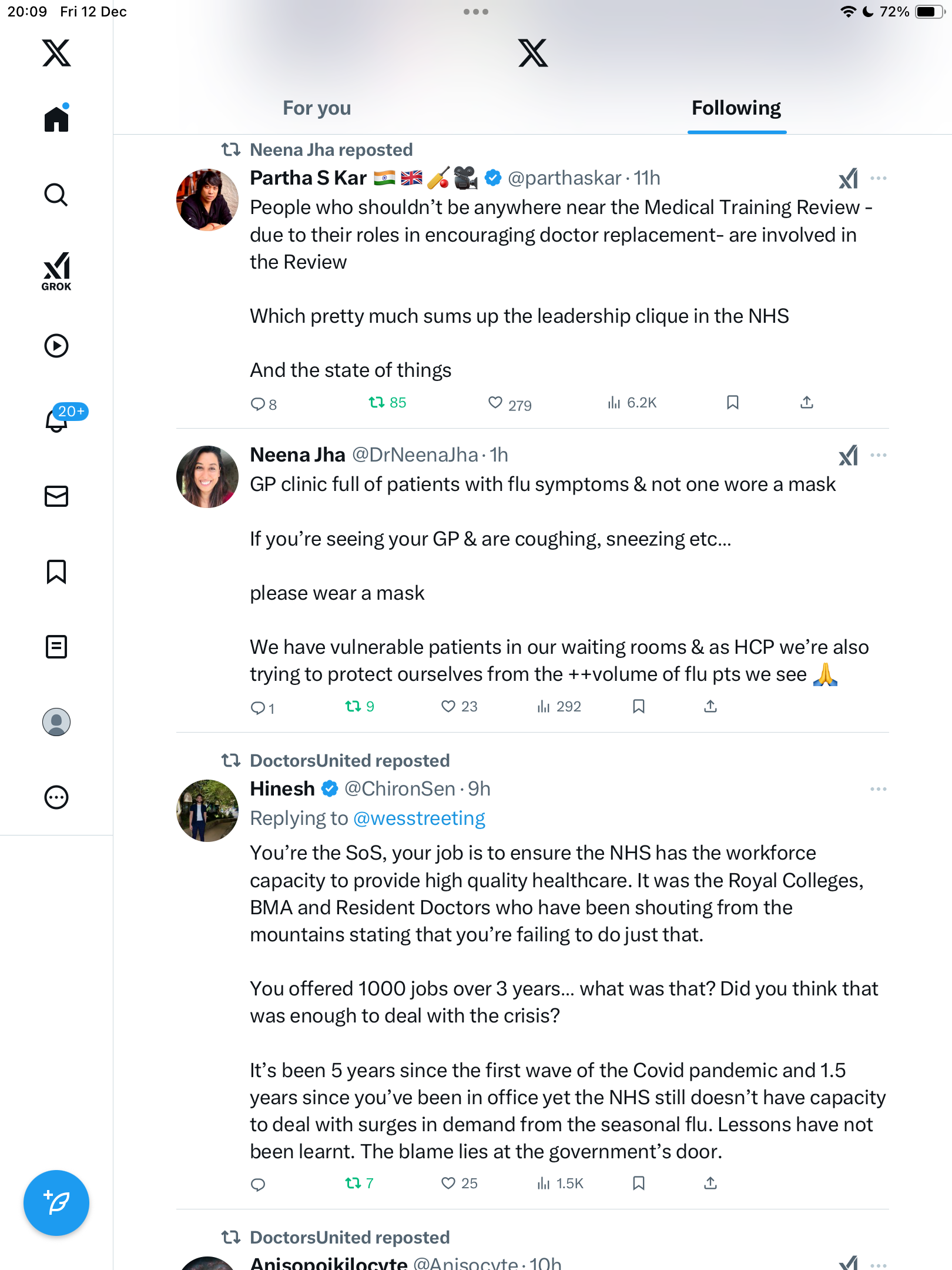Screen dimensions: 952x1270
Task: Open direct messages envelope icon
Action: (56, 496)
